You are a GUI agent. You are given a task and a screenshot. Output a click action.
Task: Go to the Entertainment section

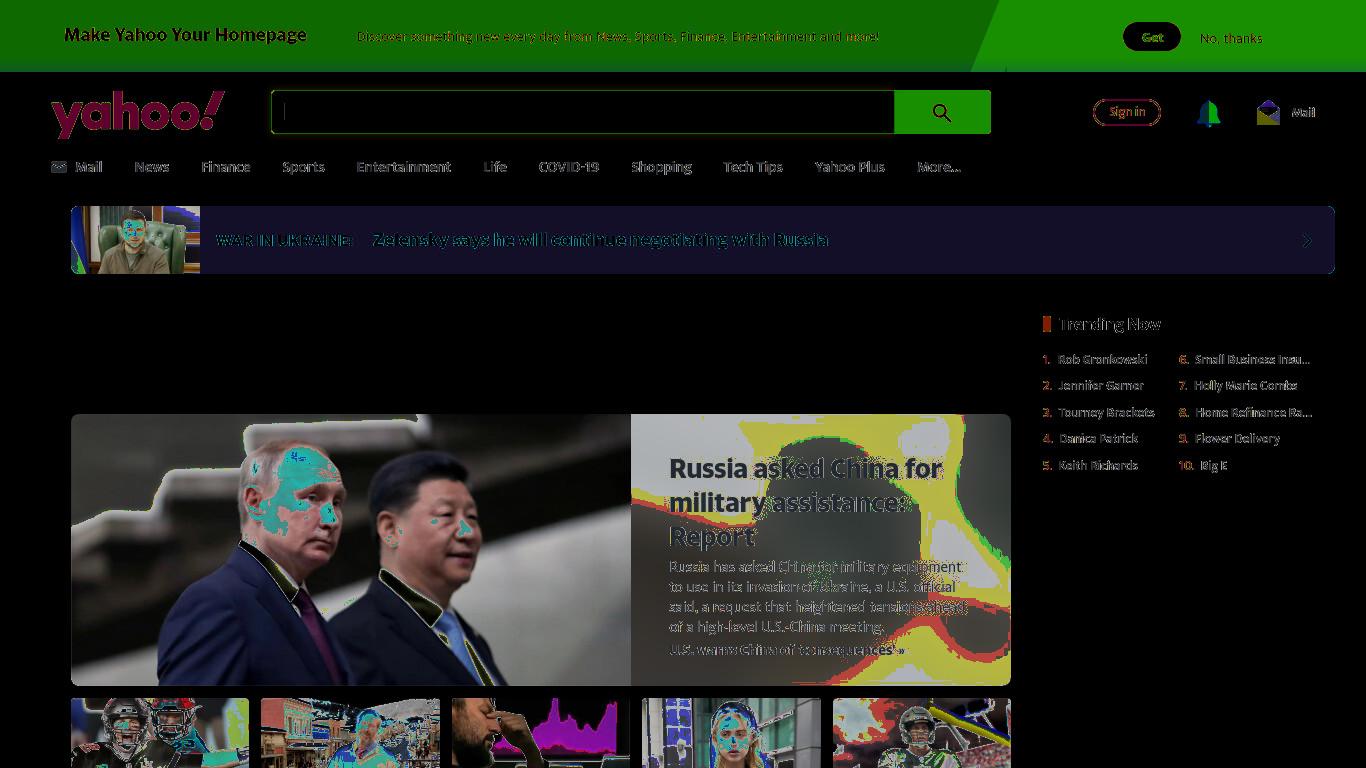(x=404, y=167)
